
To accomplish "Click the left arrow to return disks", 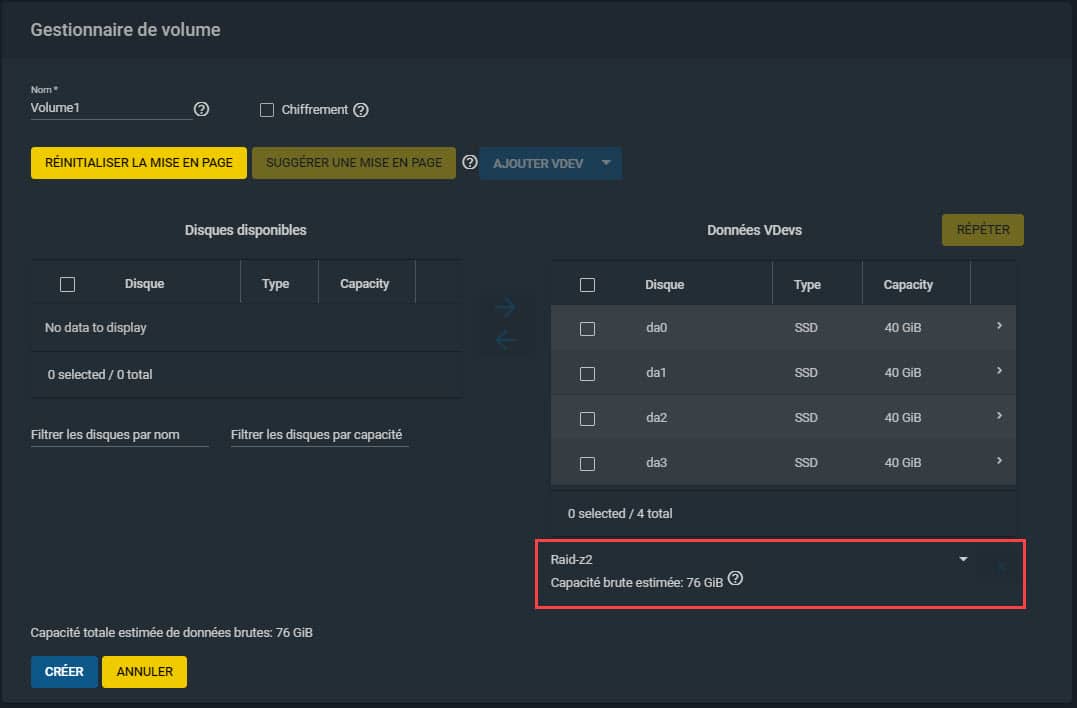I will click(x=506, y=340).
